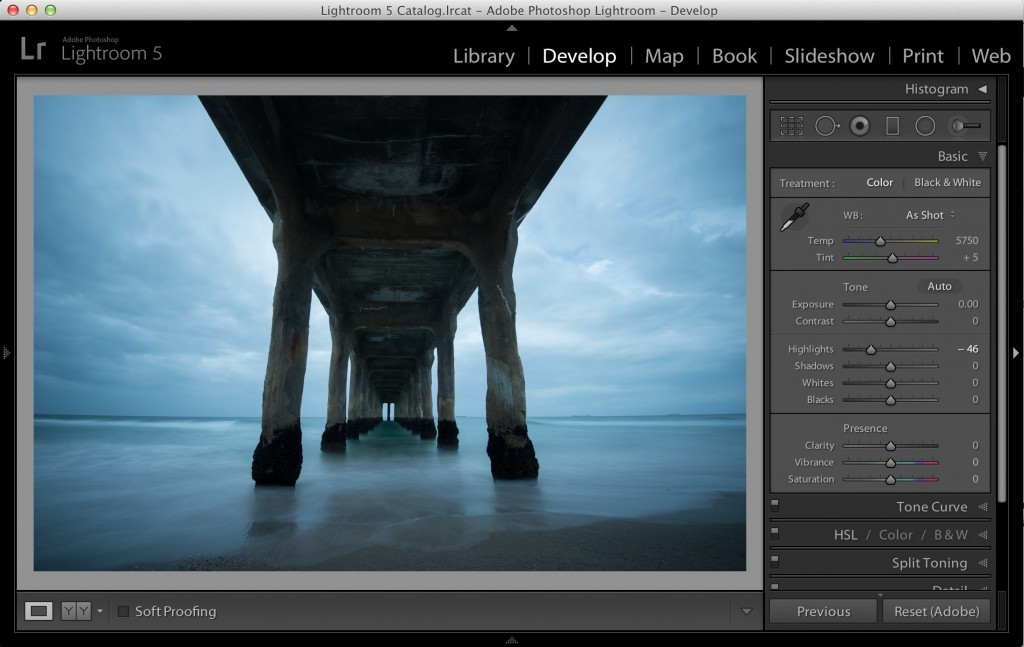The height and width of the screenshot is (647, 1024).
Task: Click the Highlights slider handle
Action: (871, 350)
